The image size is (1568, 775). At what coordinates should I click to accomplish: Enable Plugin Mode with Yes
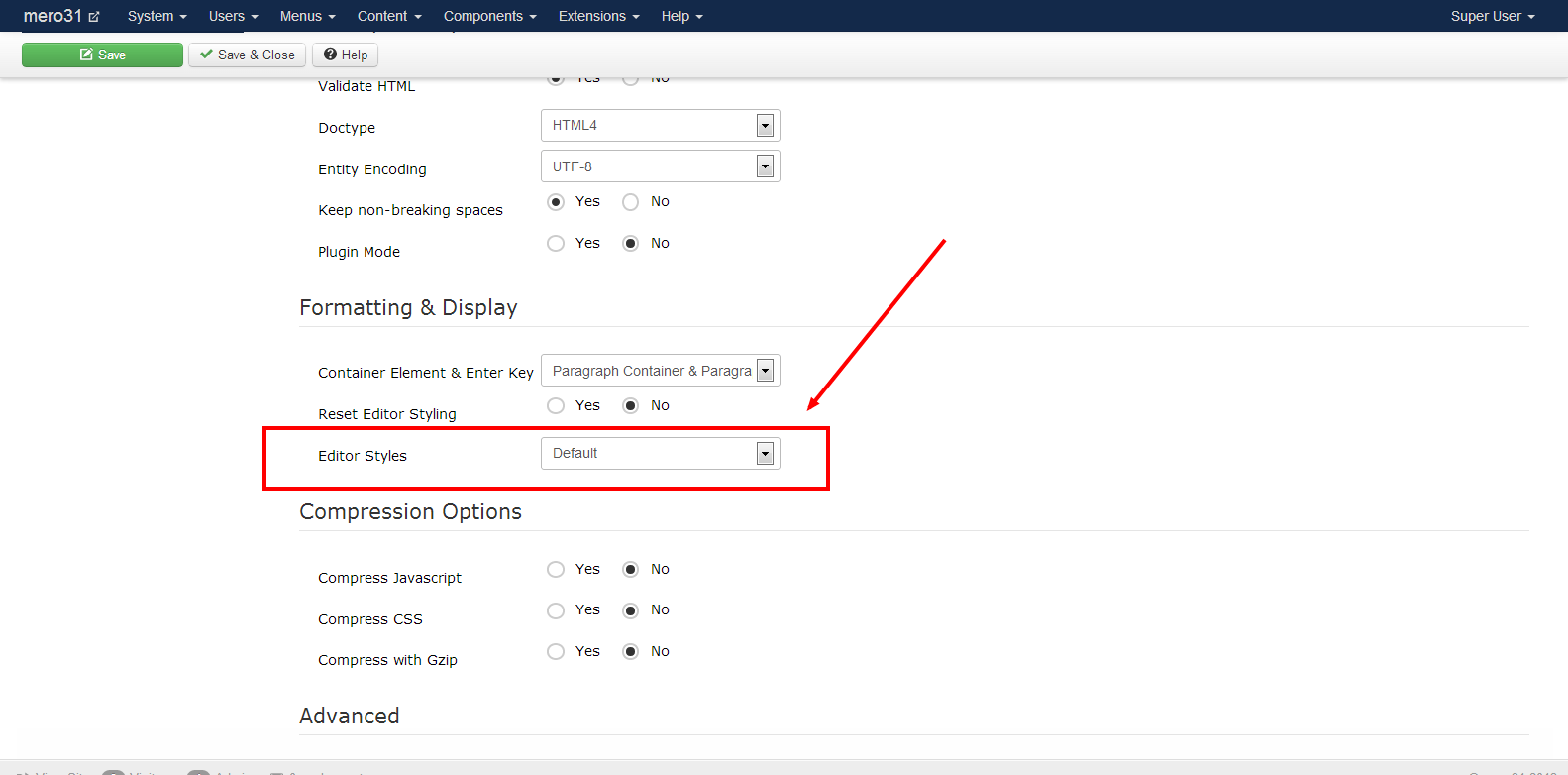(556, 244)
